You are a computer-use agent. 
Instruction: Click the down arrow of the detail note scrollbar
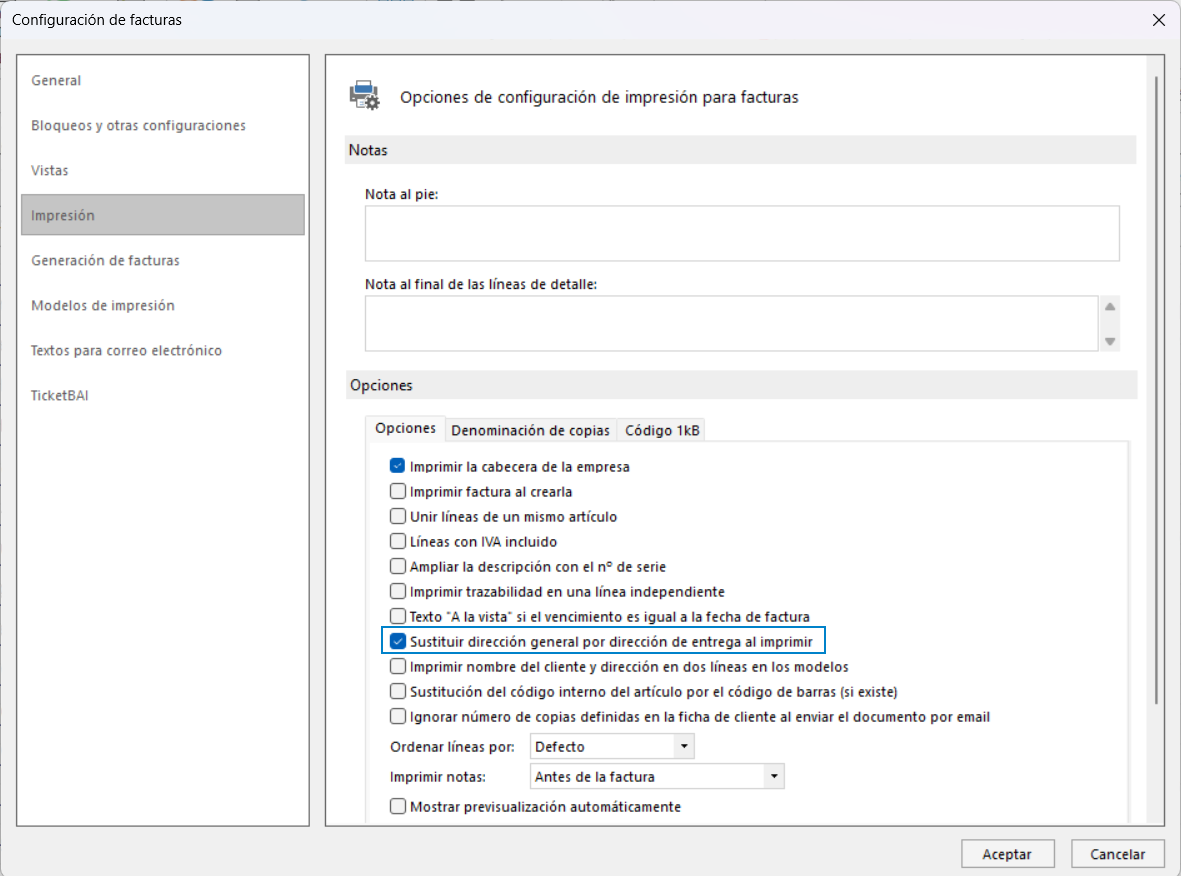(x=1110, y=342)
